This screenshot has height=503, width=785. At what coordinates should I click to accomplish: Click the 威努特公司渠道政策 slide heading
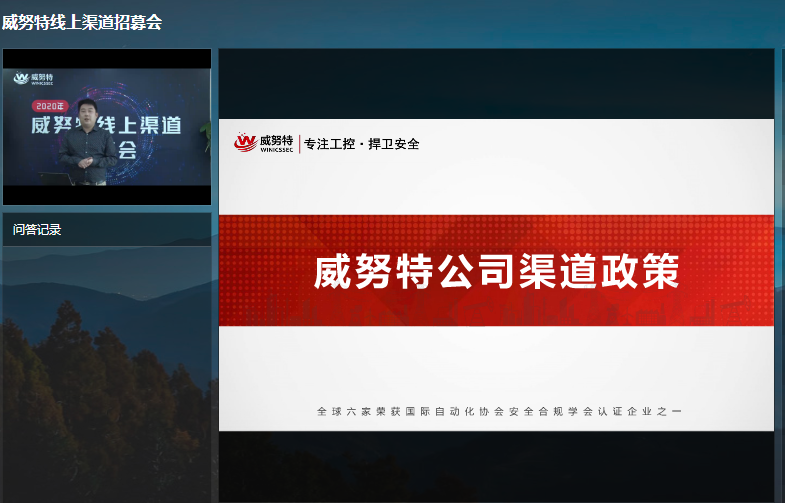[496, 271]
